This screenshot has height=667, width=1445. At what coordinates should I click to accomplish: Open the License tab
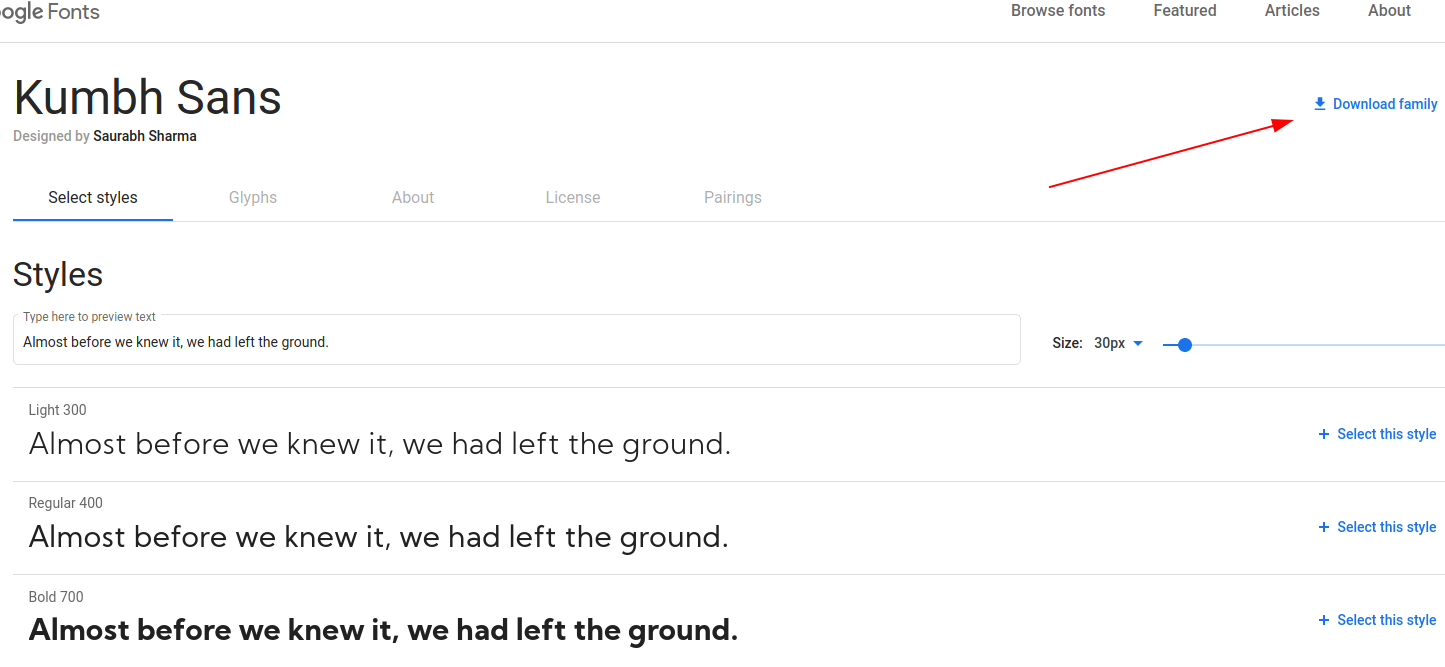[573, 197]
